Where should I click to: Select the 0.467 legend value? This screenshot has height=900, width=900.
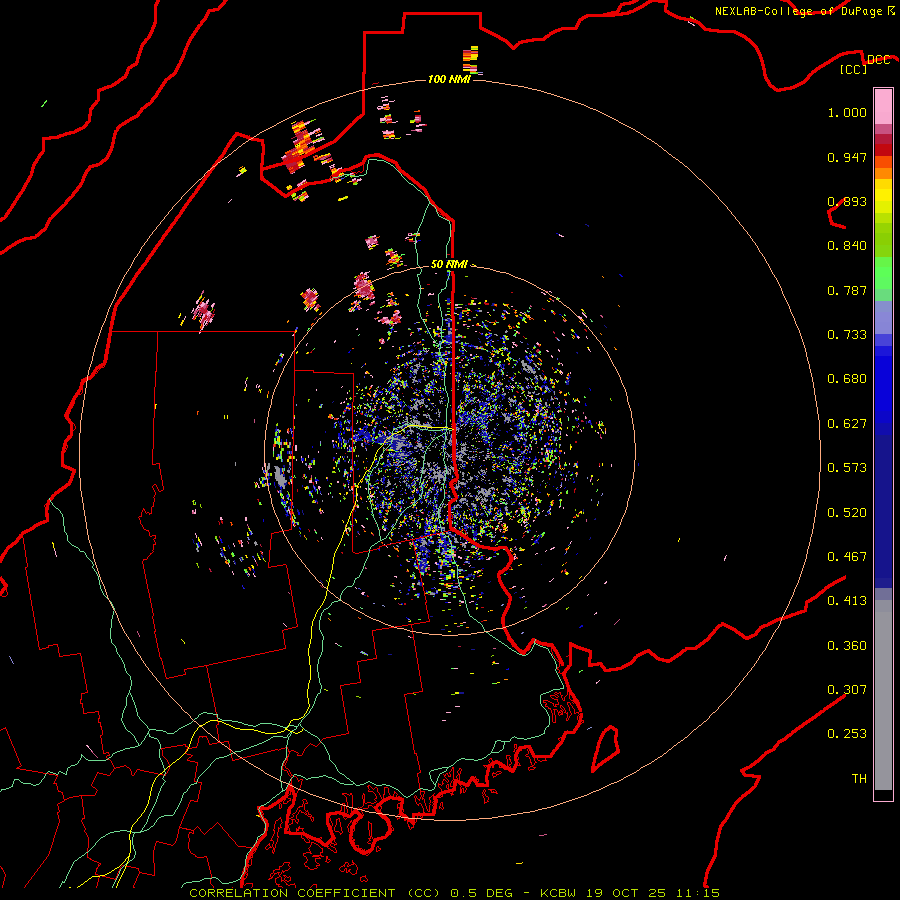[847, 557]
